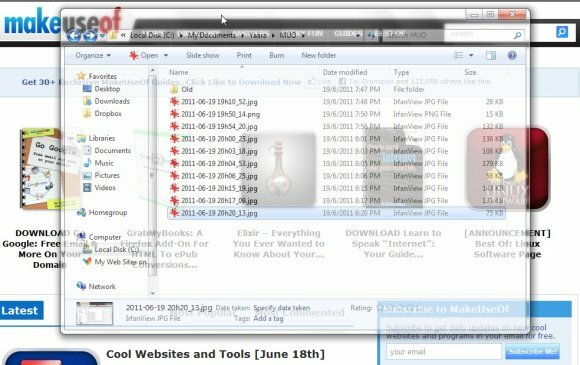Click the Refresh button beside address bar
580x365 pixels.
tap(371, 36)
